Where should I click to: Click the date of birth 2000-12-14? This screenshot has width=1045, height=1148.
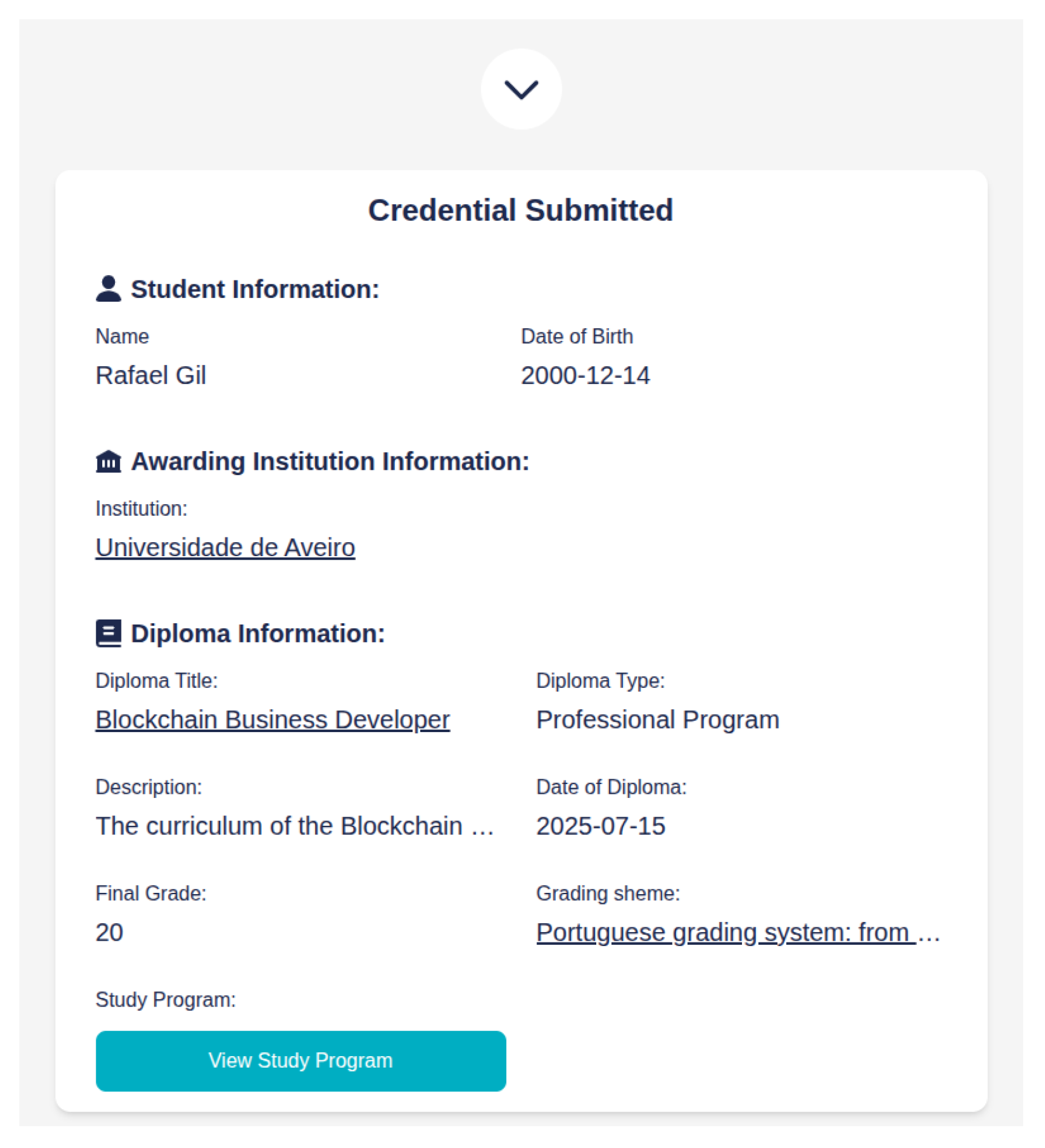[585, 375]
